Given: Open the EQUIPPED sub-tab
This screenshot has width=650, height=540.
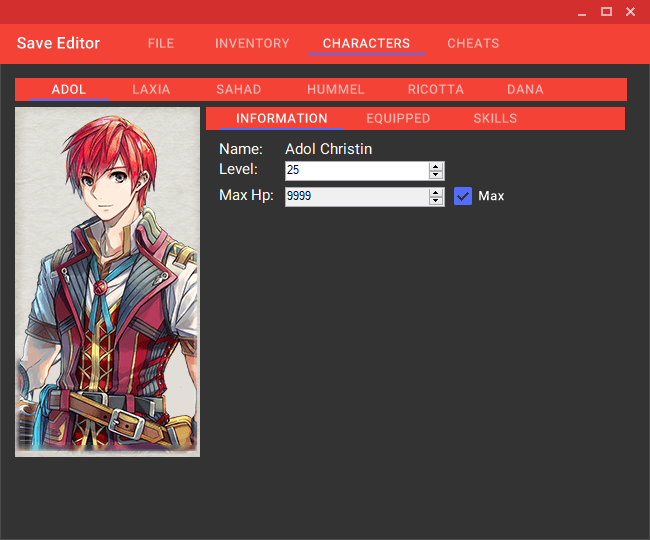Looking at the screenshot, I should (x=398, y=119).
